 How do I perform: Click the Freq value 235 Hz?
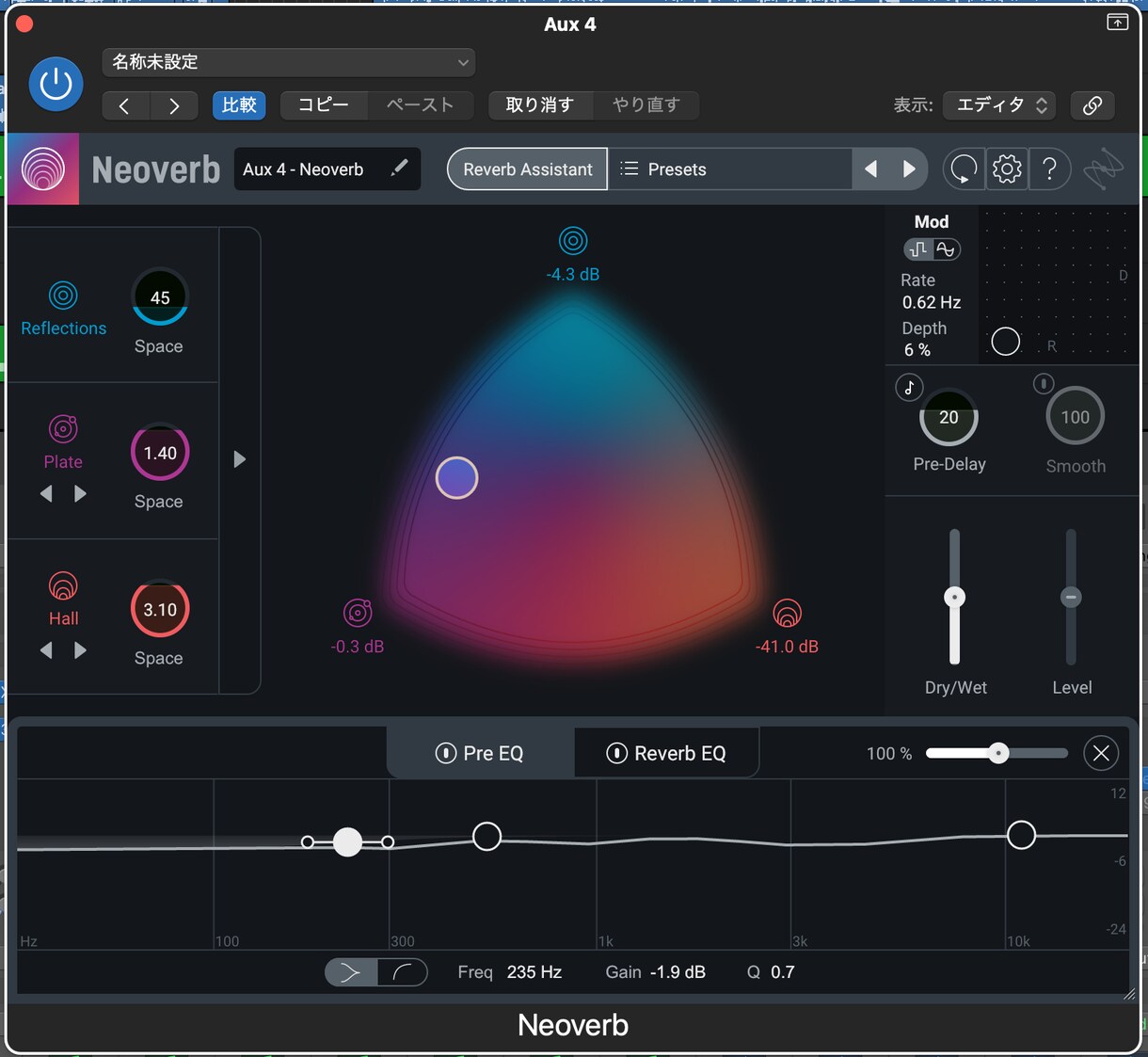pyautogui.click(x=534, y=972)
